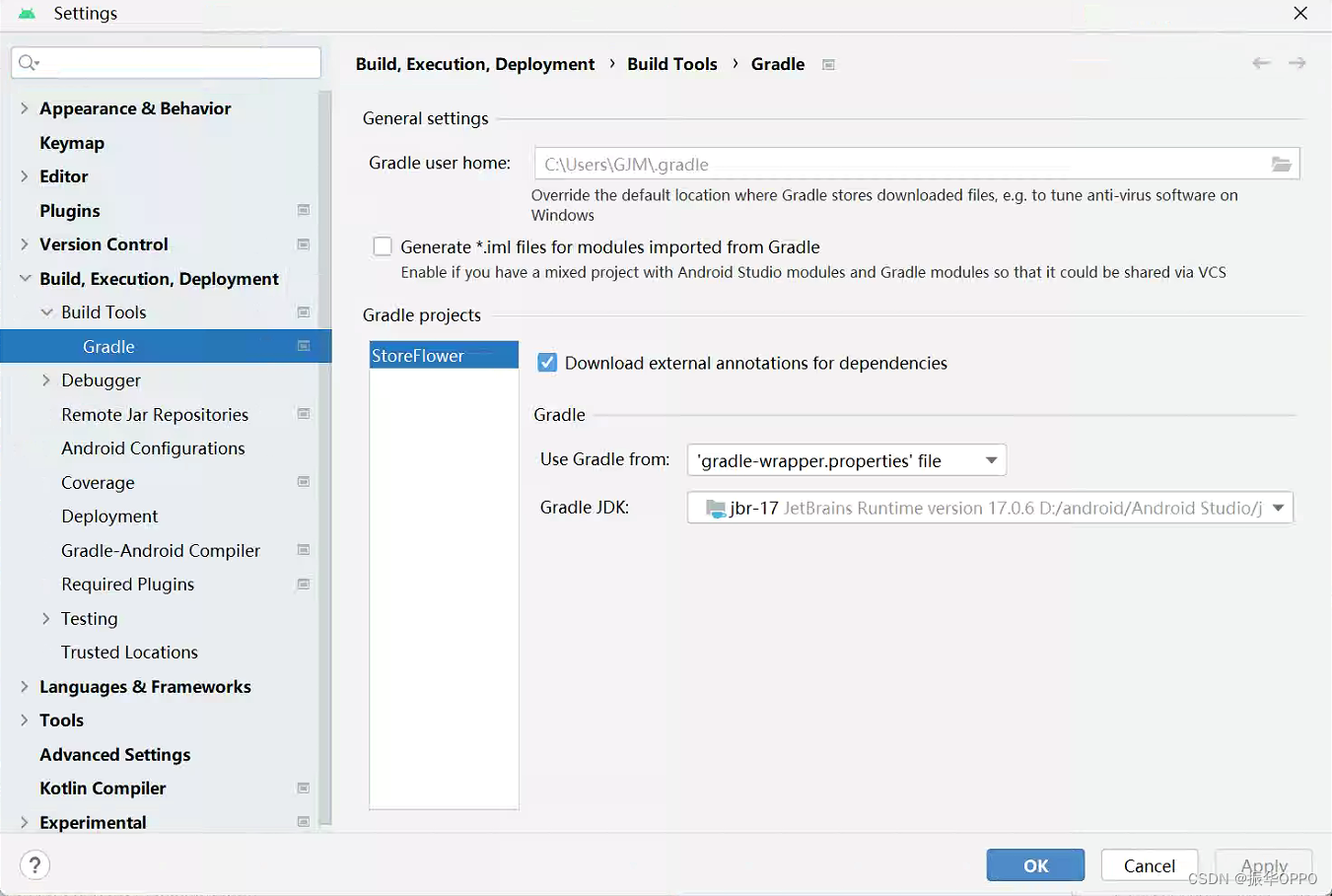
Task: Select Build, Execution, Deployment breadcrumb
Action: (475, 63)
